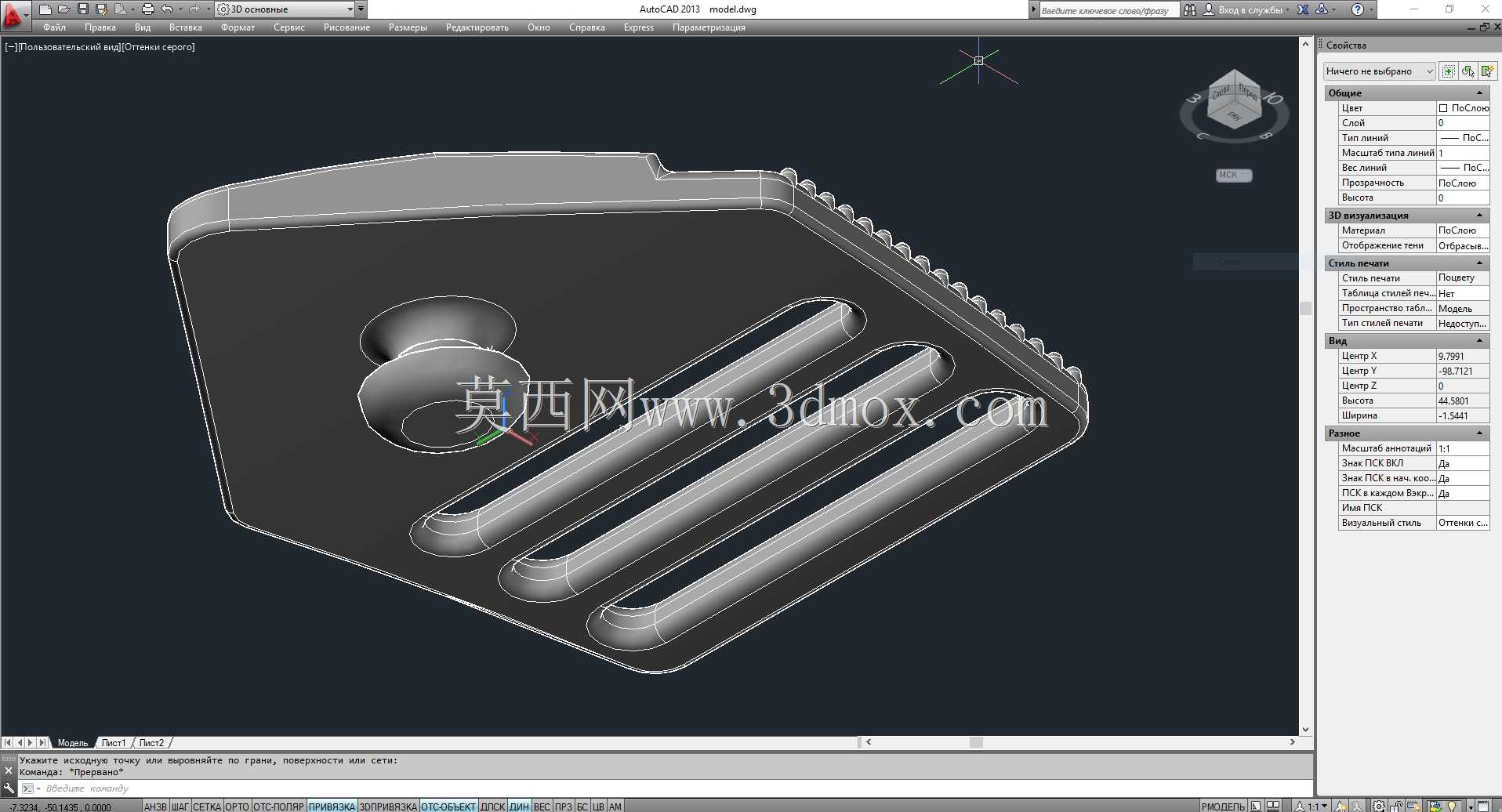The image size is (1502, 812).
Task: Click the horizontal viewport scrollbar thumb
Action: pos(976,742)
